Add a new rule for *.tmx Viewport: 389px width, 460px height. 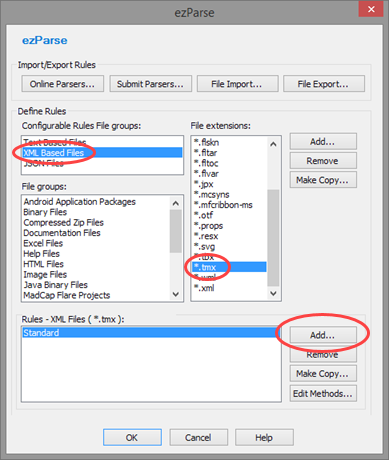click(323, 335)
